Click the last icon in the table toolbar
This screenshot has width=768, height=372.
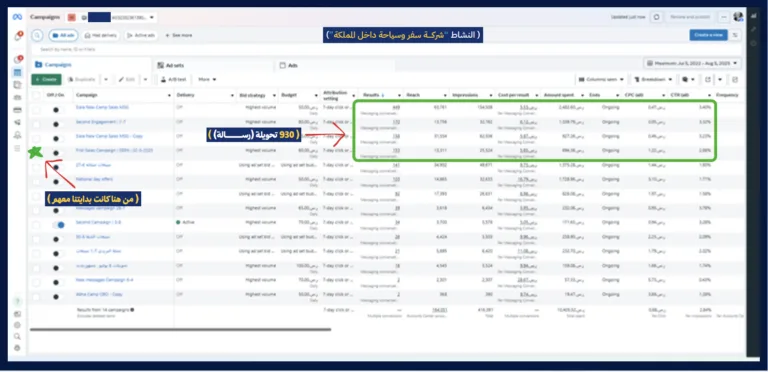735,79
